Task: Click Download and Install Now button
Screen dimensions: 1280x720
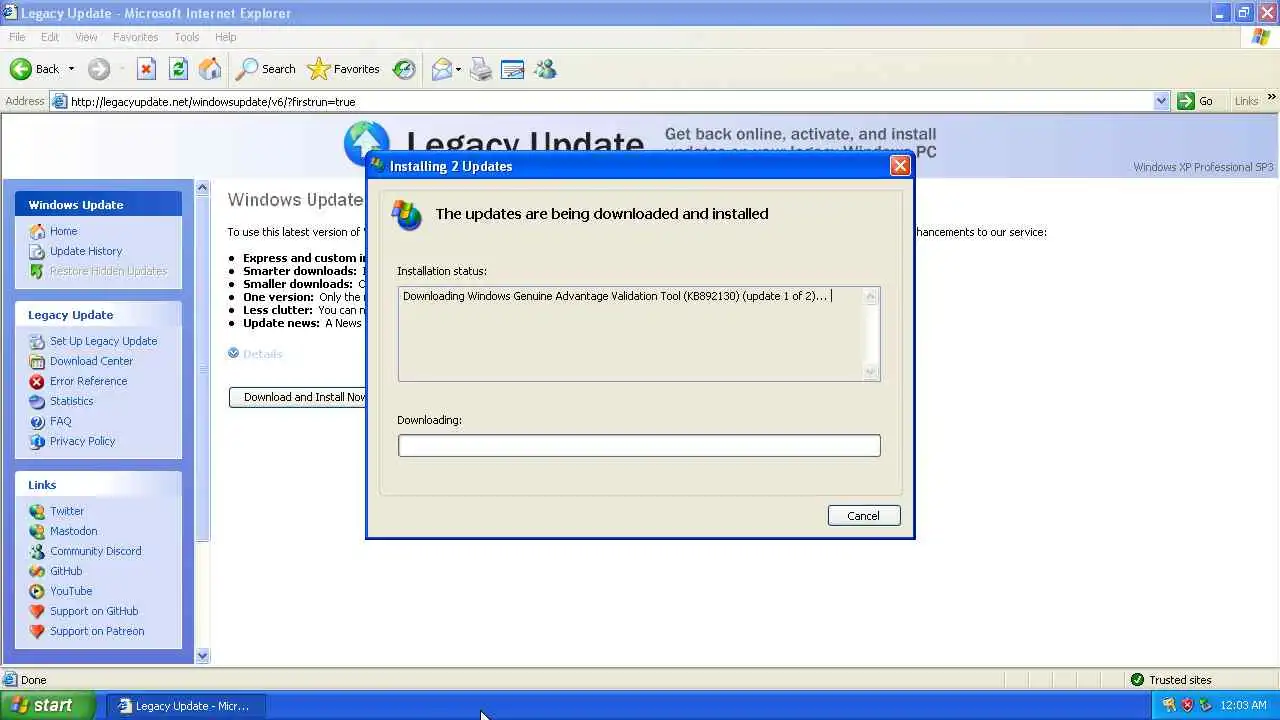Action: coord(298,397)
